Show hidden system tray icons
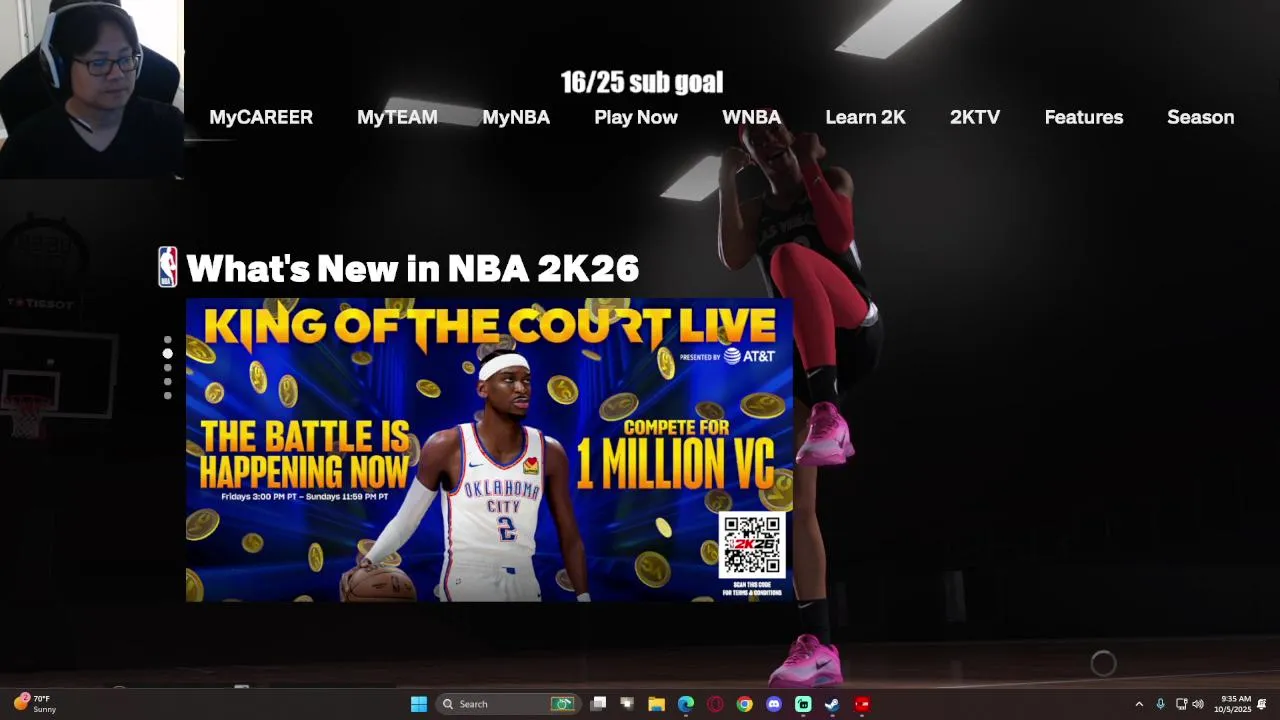 pos(1138,704)
